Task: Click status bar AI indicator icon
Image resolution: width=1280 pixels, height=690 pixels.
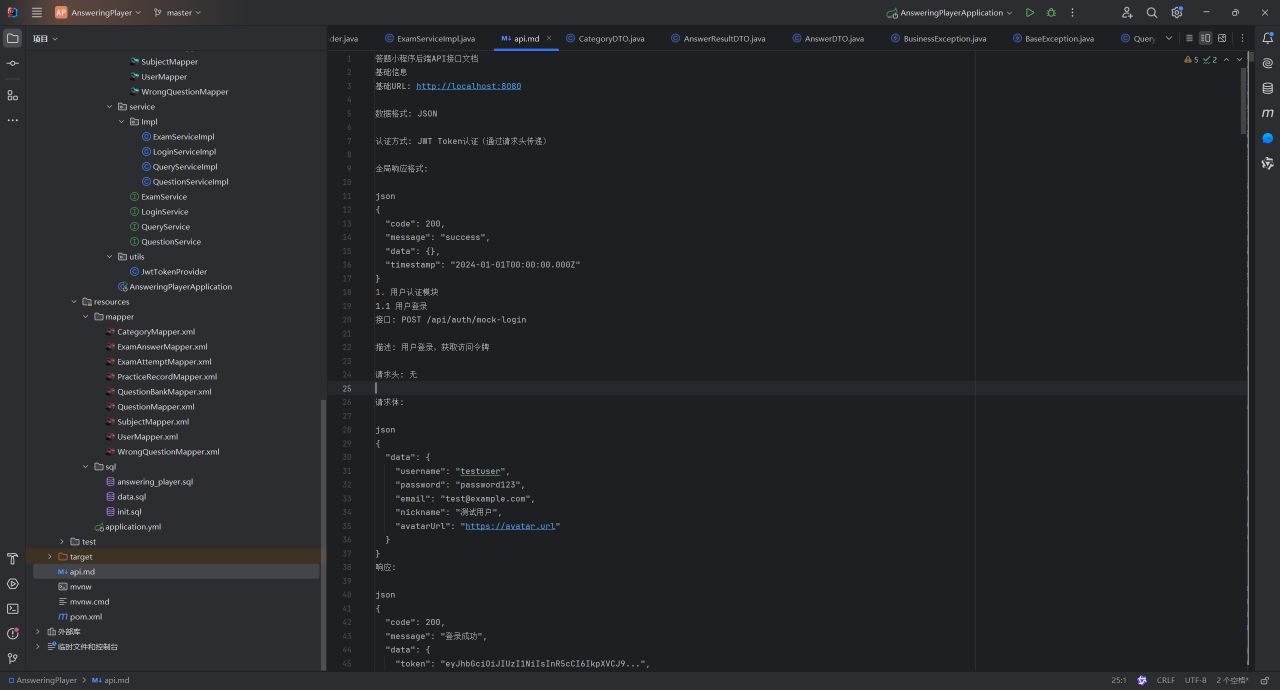Action: [x=1142, y=680]
